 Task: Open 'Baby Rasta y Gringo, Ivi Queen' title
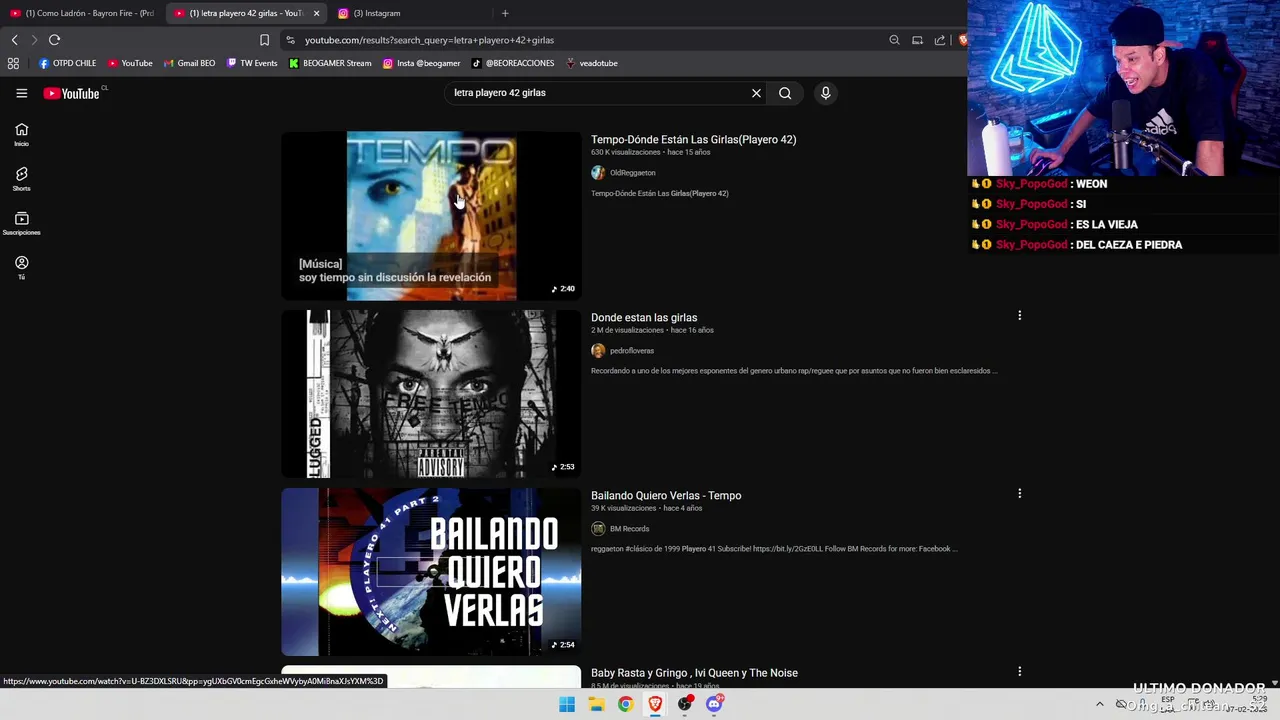tap(694, 673)
